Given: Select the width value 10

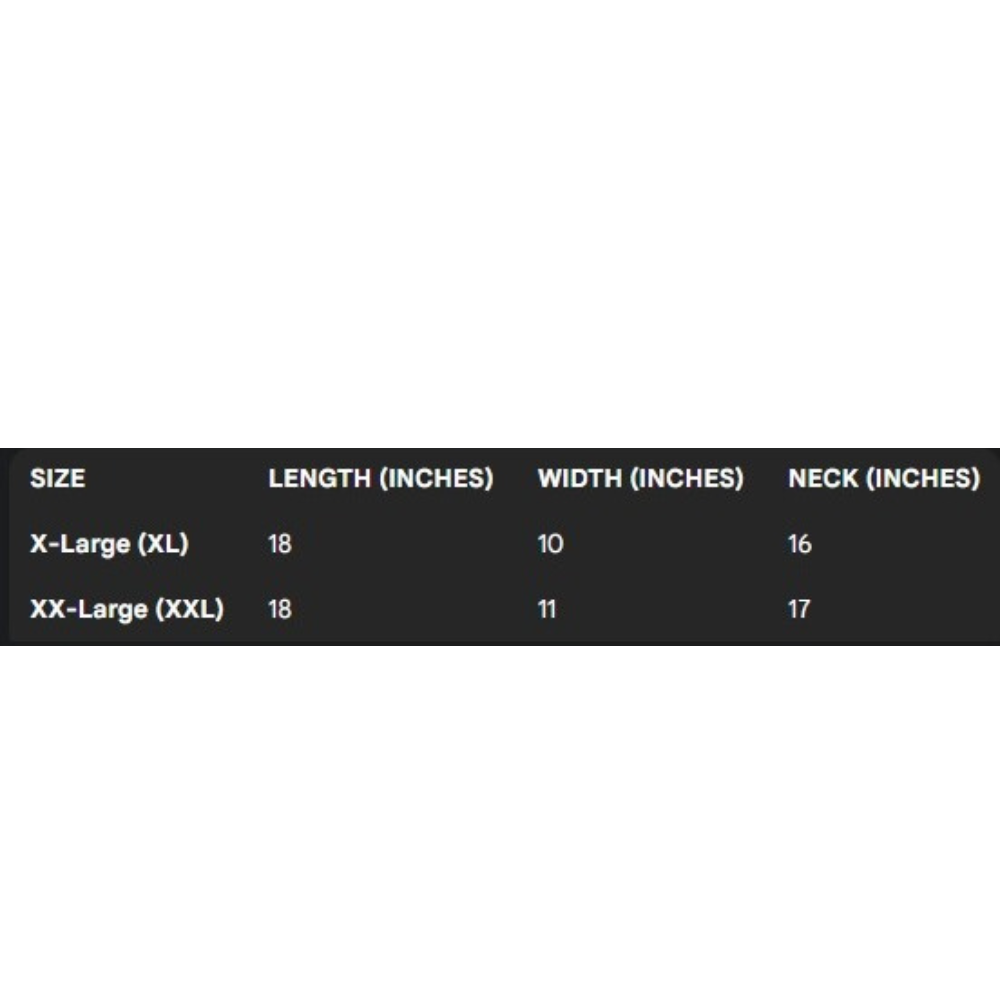Looking at the screenshot, I should coord(550,544).
